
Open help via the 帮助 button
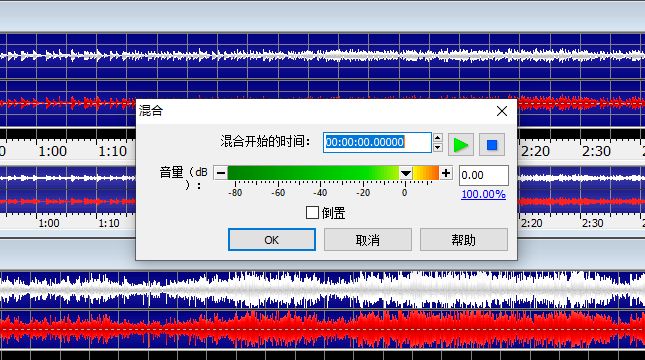464,240
